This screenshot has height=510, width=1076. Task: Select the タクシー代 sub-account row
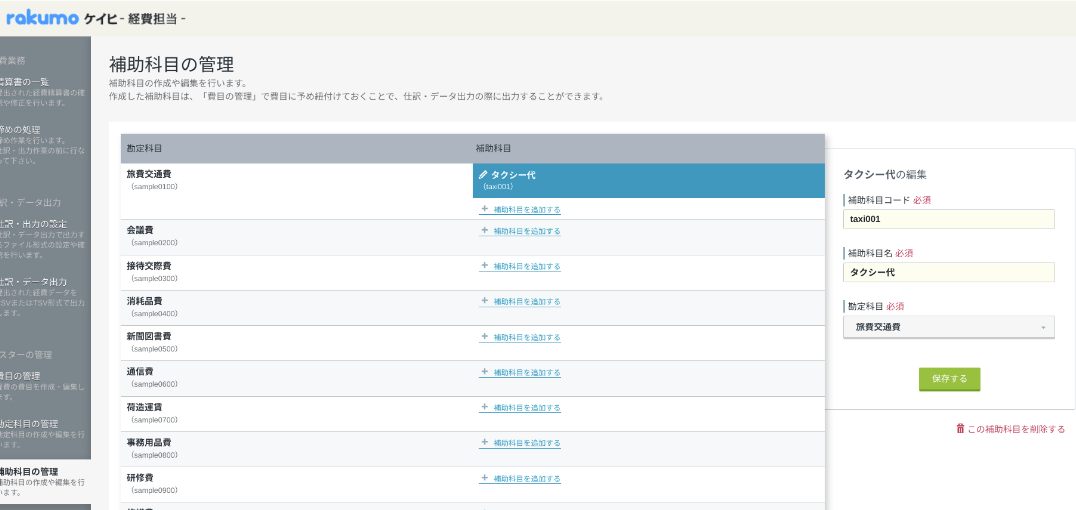(648, 181)
